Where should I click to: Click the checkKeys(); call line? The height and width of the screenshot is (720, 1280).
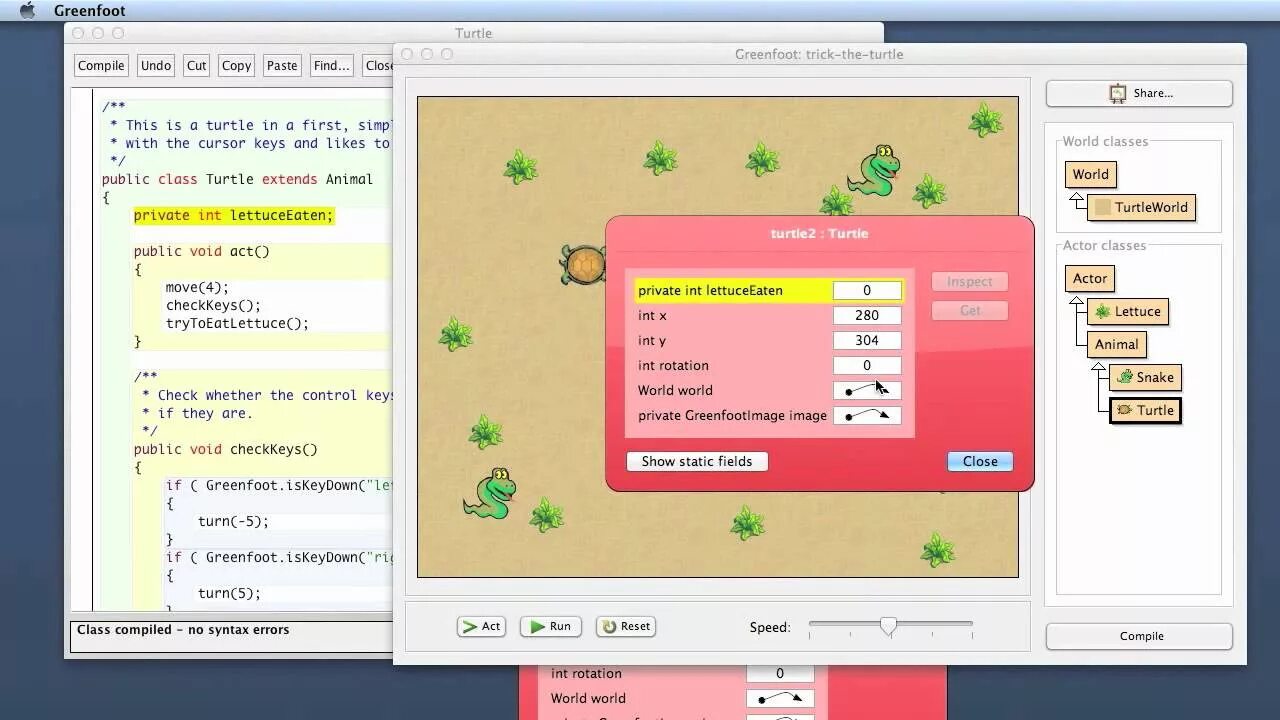point(213,305)
